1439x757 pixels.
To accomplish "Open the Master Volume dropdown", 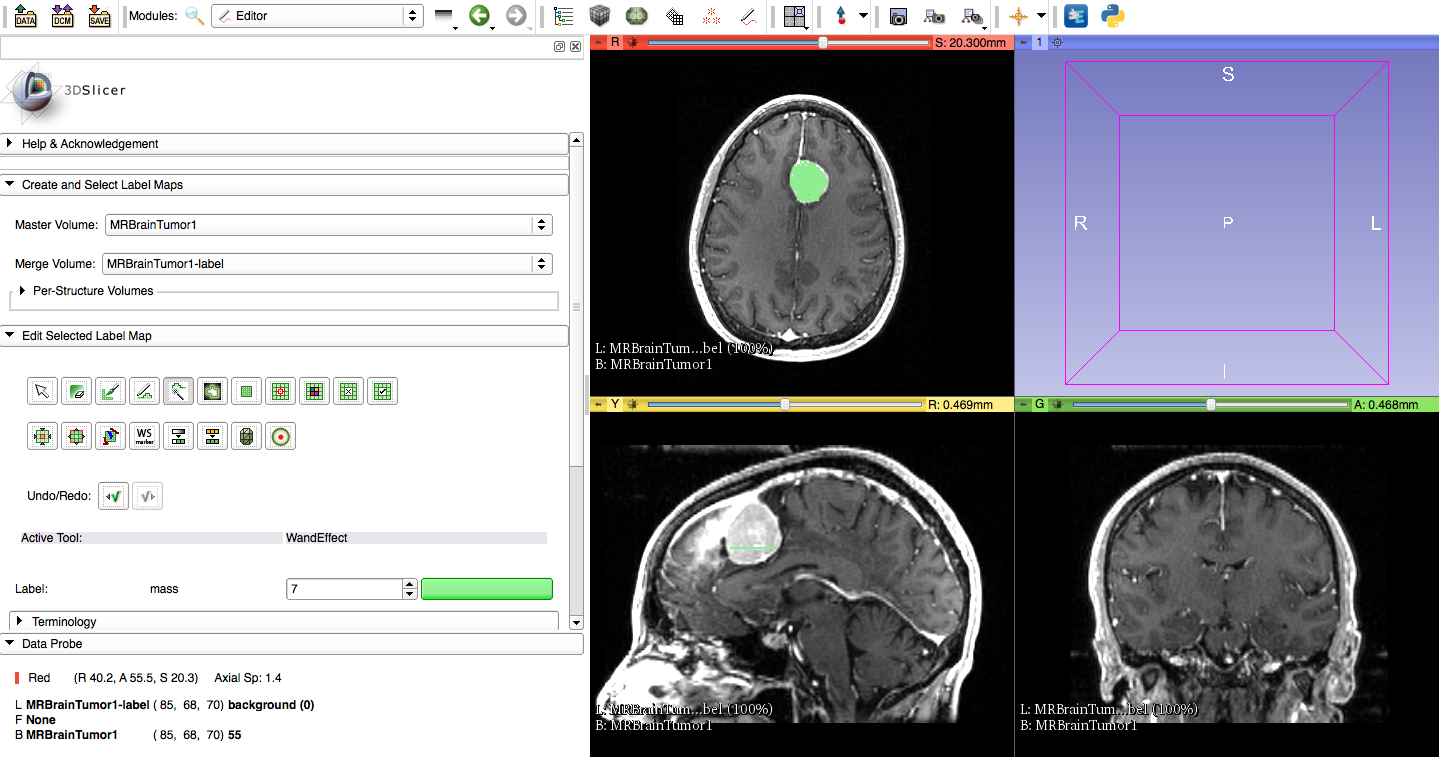I will coord(328,225).
